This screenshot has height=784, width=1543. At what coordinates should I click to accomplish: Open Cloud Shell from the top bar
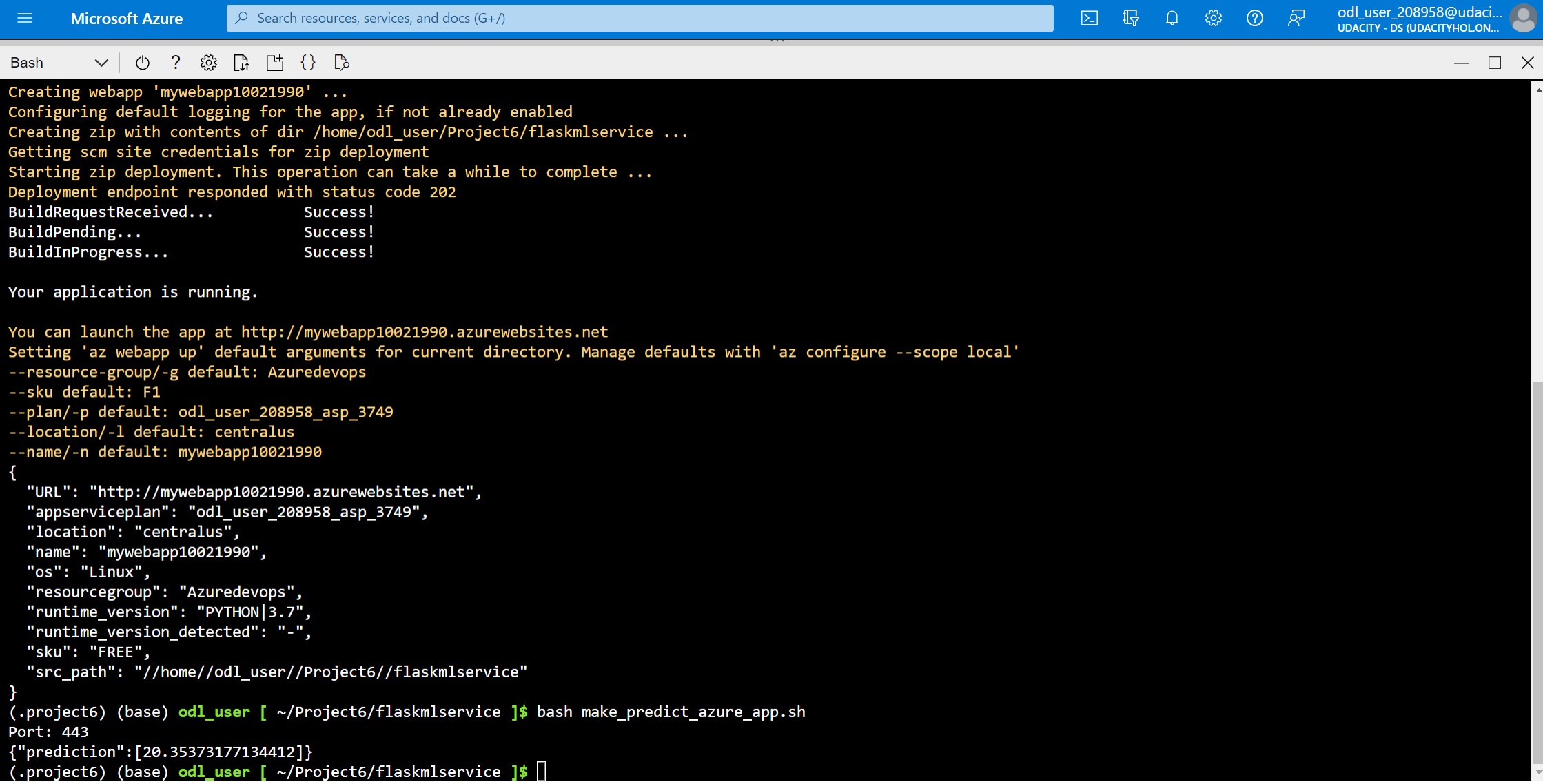(1090, 19)
